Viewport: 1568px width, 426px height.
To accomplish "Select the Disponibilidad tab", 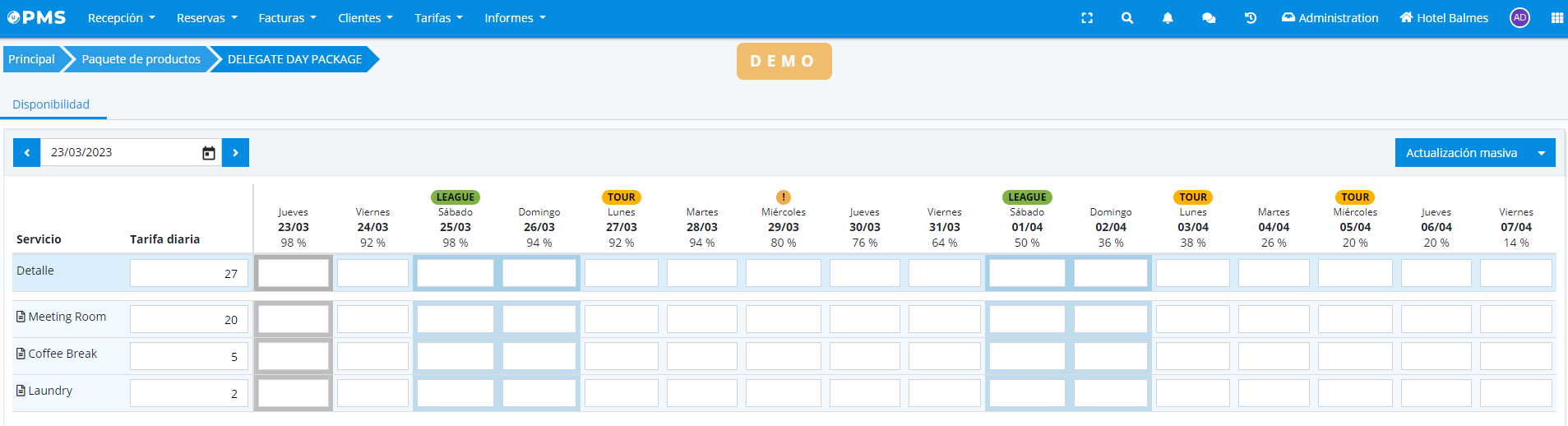I will pyautogui.click(x=51, y=104).
